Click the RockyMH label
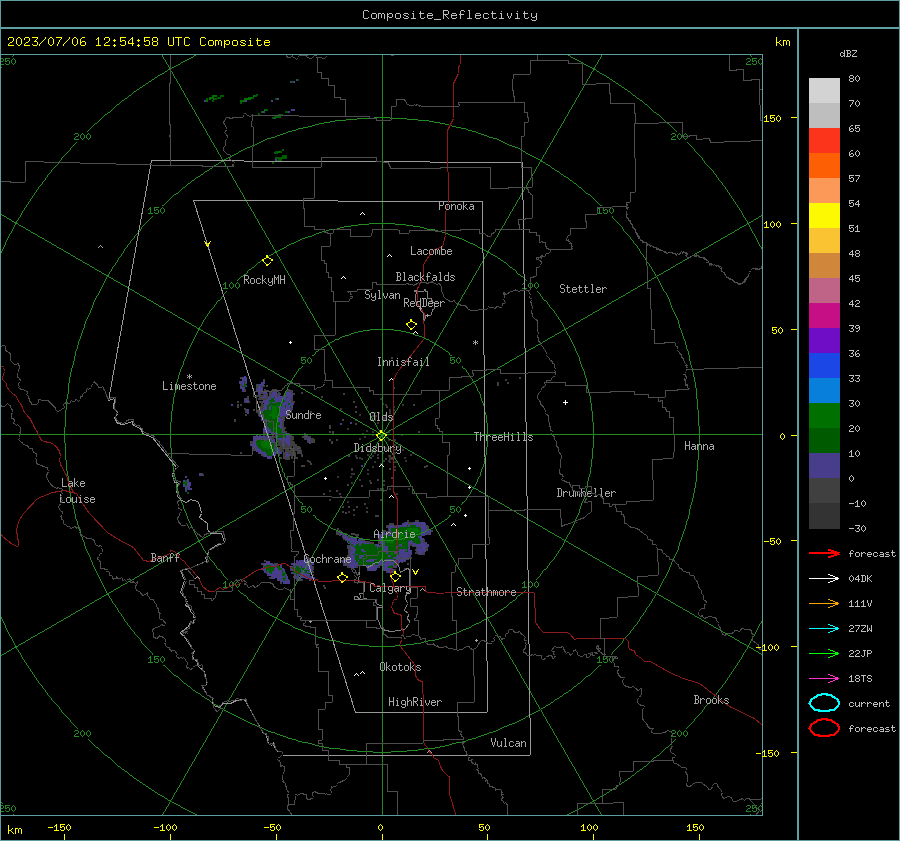This screenshot has width=900, height=841. (264, 280)
